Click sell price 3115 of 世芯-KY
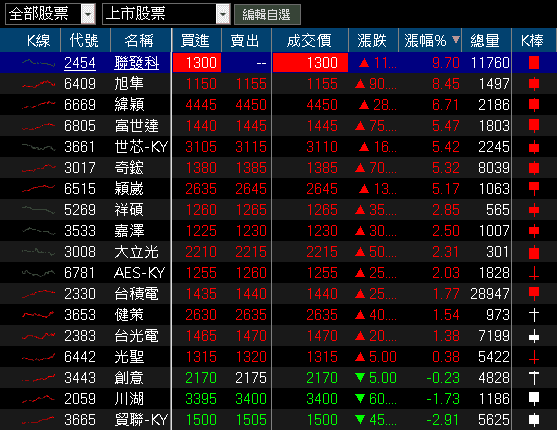The image size is (557, 430). tap(251, 147)
